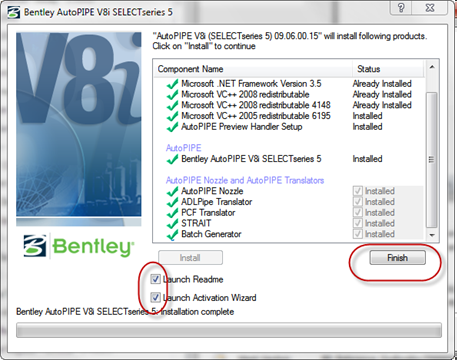Click Already Installed status for .NET Framework
This screenshot has width=457, height=360.
tap(382, 84)
